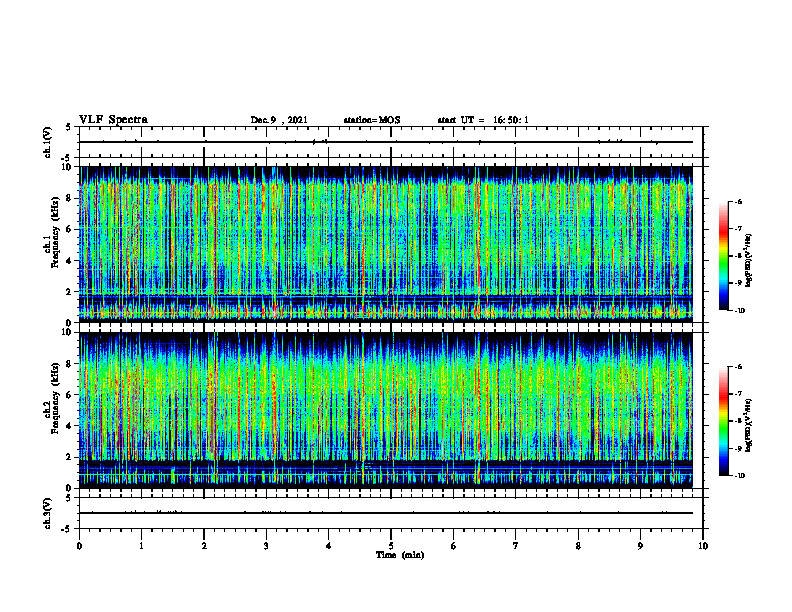This screenshot has width=792, height=612.
Task: Click the "-6" label on ch.1 color bar
Action: [x=738, y=202]
